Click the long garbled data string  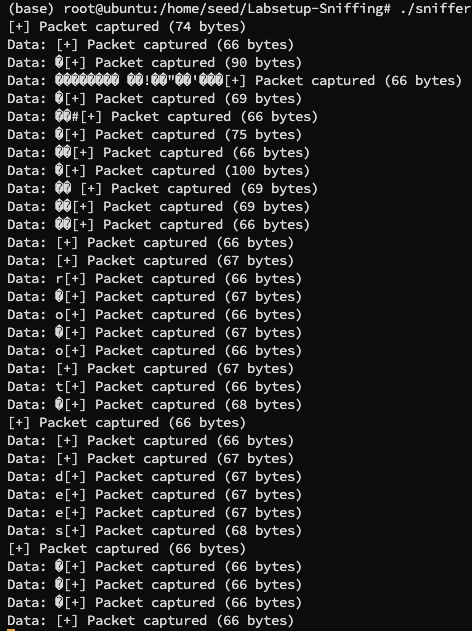139,80
